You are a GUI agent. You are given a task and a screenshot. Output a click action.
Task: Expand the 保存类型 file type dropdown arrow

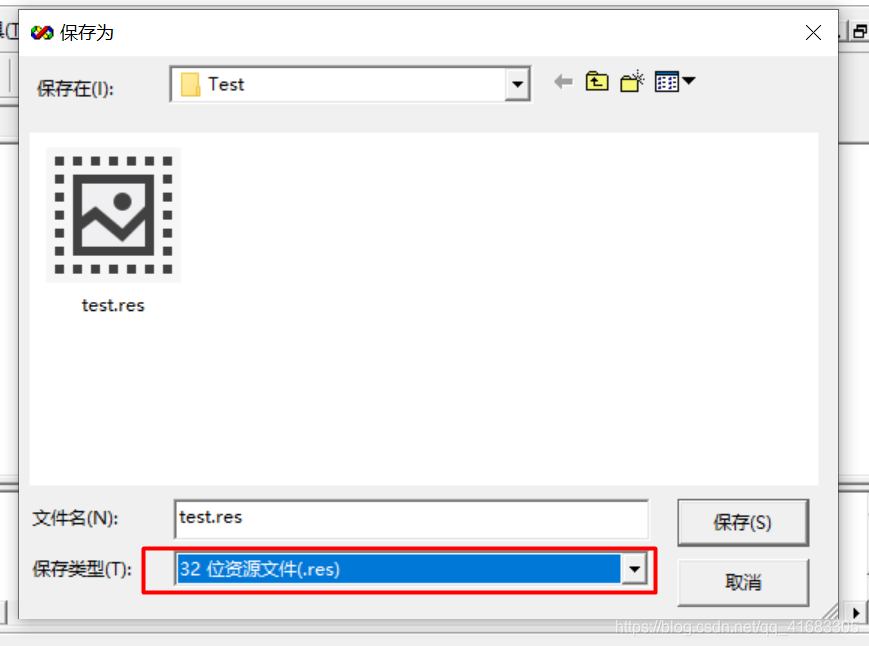click(x=635, y=569)
